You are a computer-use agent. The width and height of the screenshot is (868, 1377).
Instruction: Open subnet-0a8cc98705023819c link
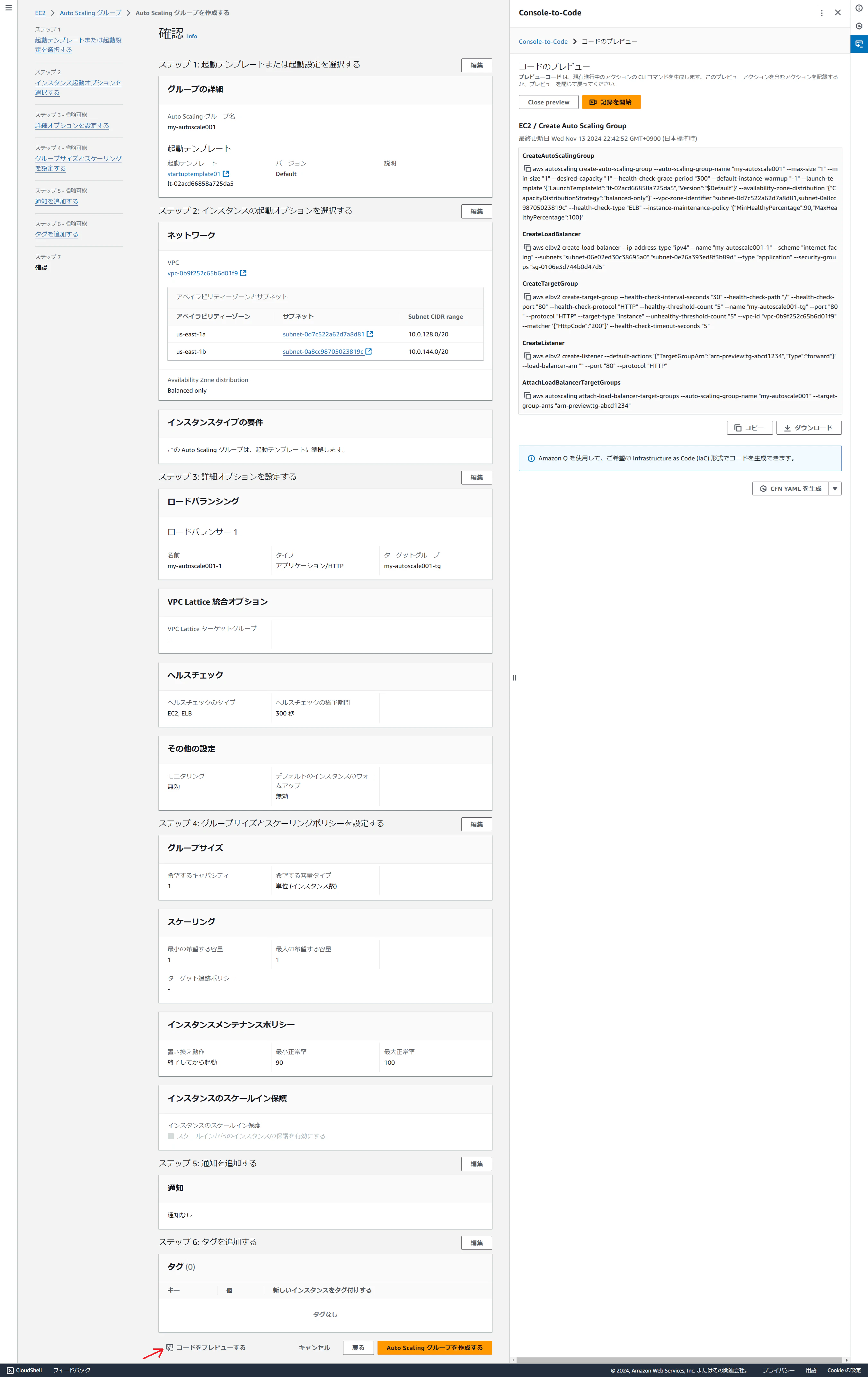(323, 352)
